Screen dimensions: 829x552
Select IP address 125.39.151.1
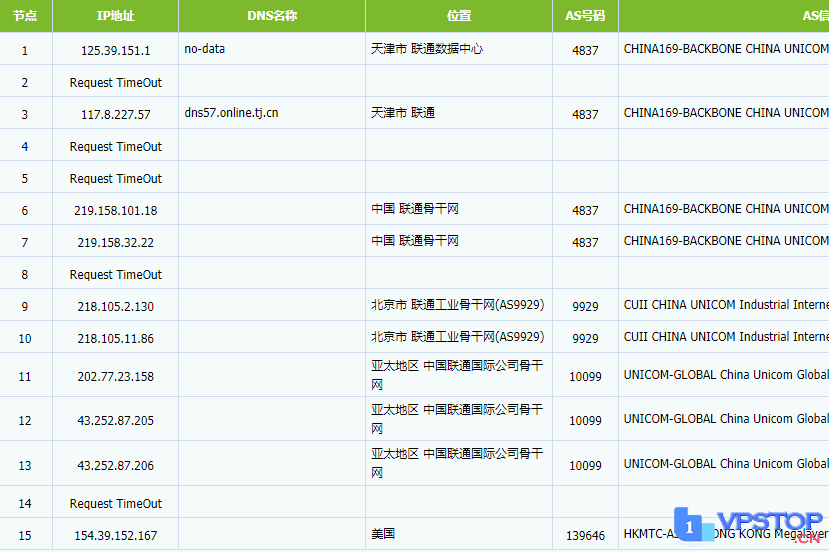[x=115, y=51]
